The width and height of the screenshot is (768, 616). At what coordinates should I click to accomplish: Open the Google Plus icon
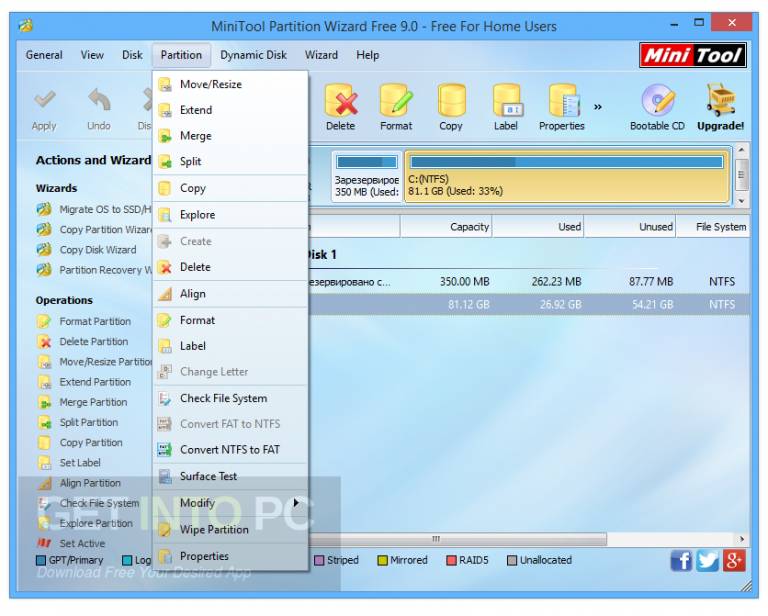click(734, 560)
